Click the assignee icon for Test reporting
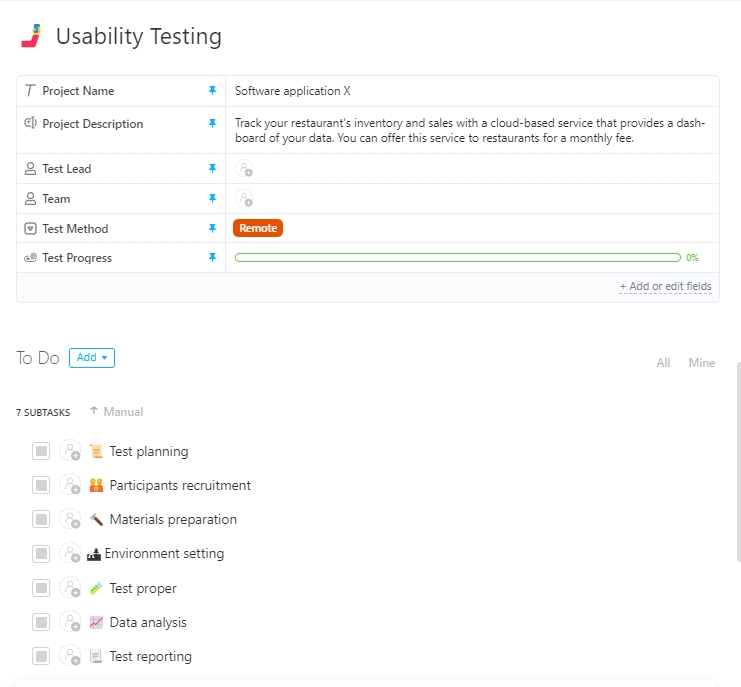This screenshot has width=741, height=687. click(x=70, y=656)
